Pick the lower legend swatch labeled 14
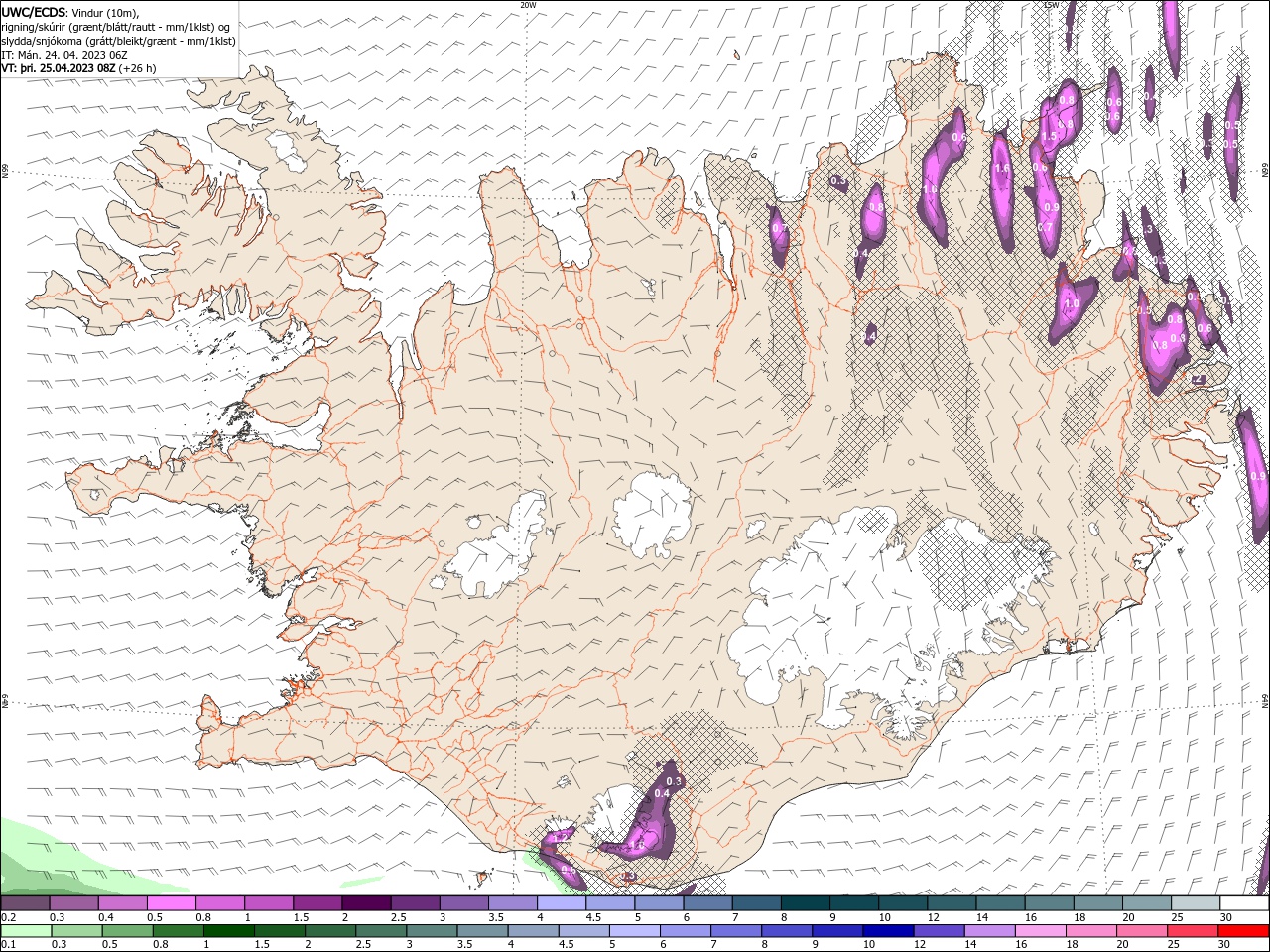1270x952 pixels. click(x=988, y=931)
